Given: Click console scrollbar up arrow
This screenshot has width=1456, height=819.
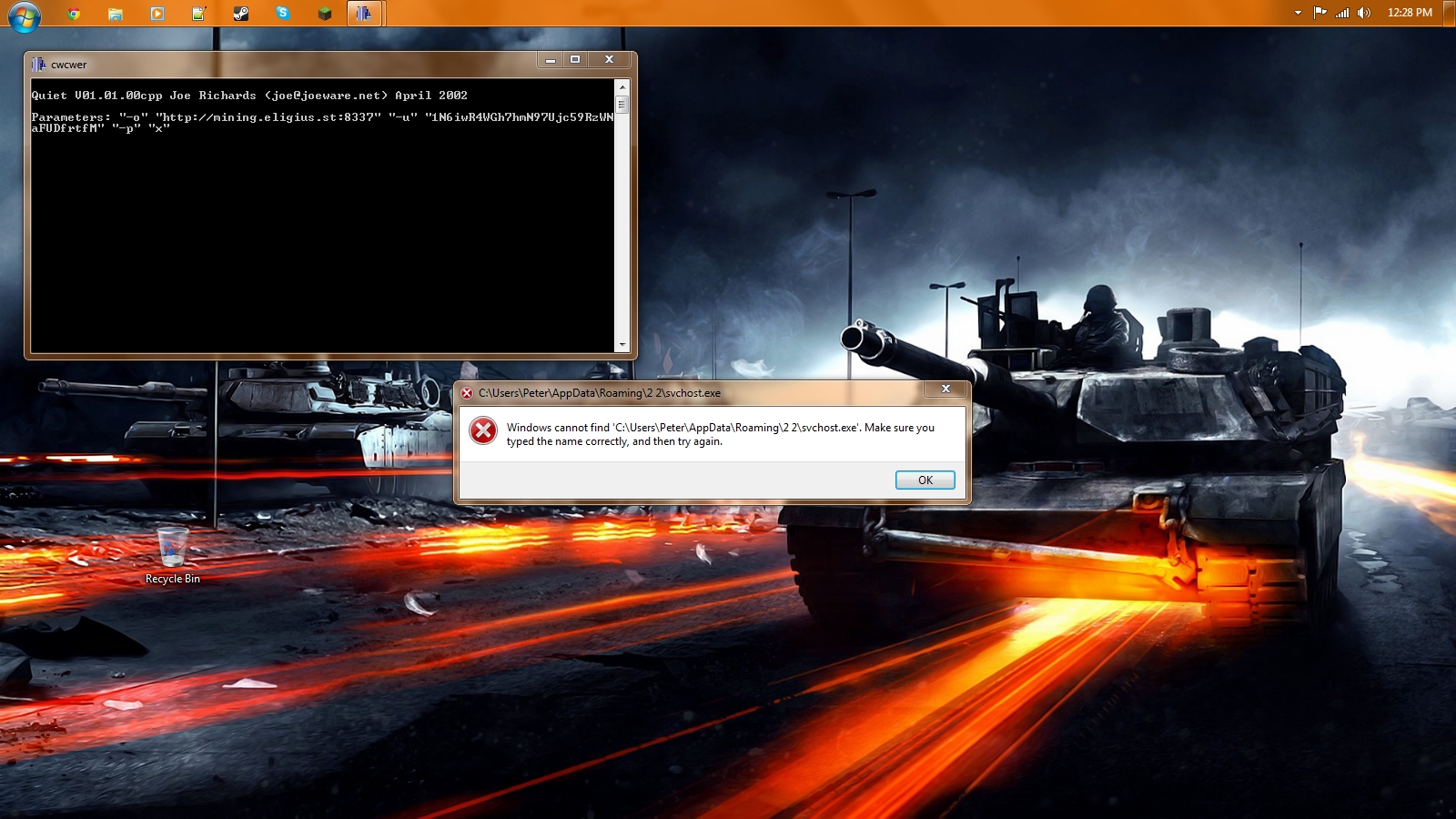Looking at the screenshot, I should click(622, 87).
